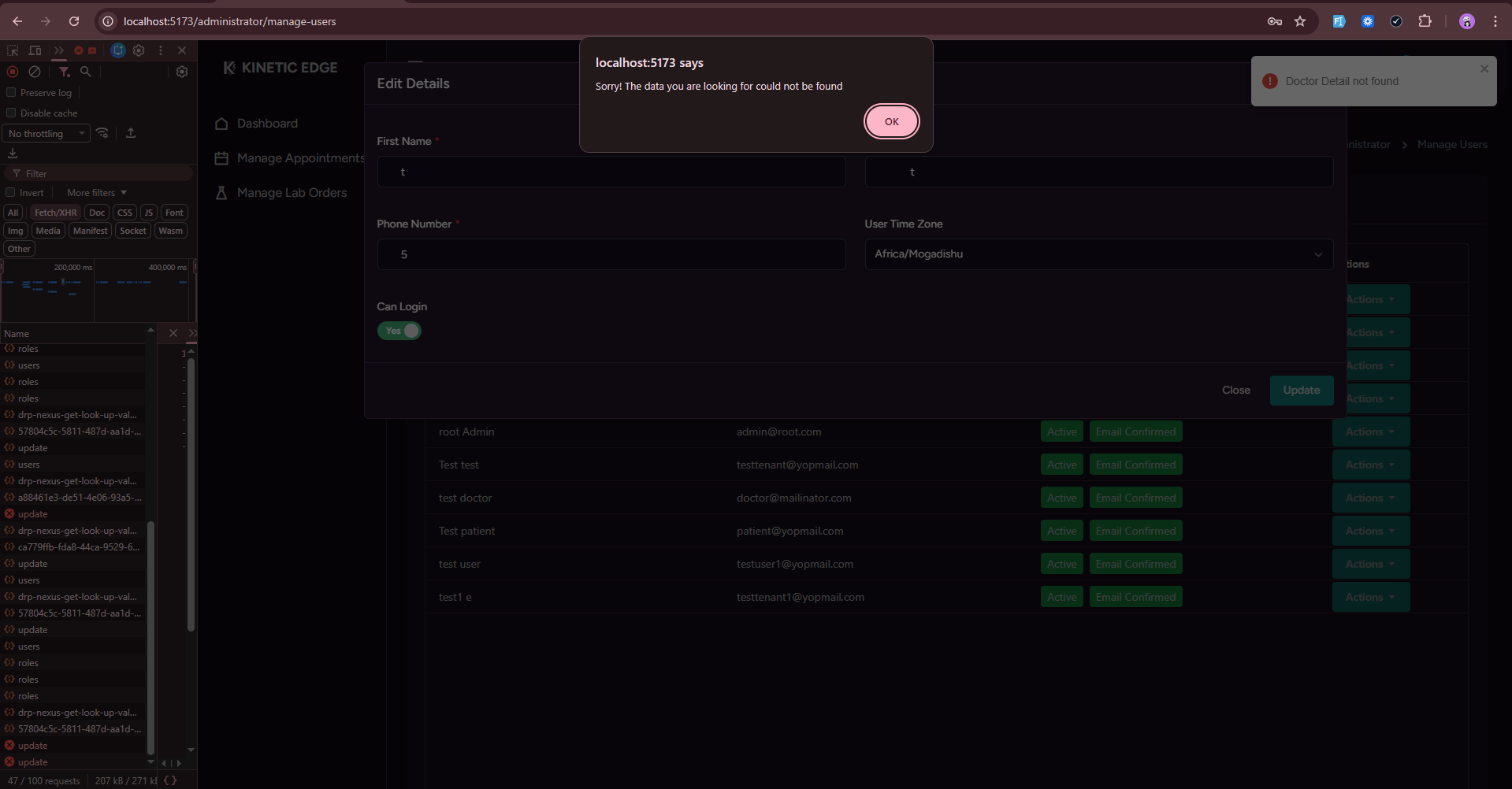Click the DevTools inspect element icon
Viewport: 1512px width, 789px height.
13,50
